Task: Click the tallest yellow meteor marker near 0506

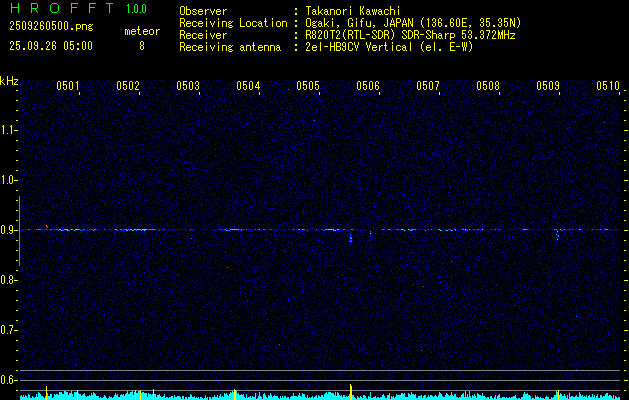Action: 351,392
